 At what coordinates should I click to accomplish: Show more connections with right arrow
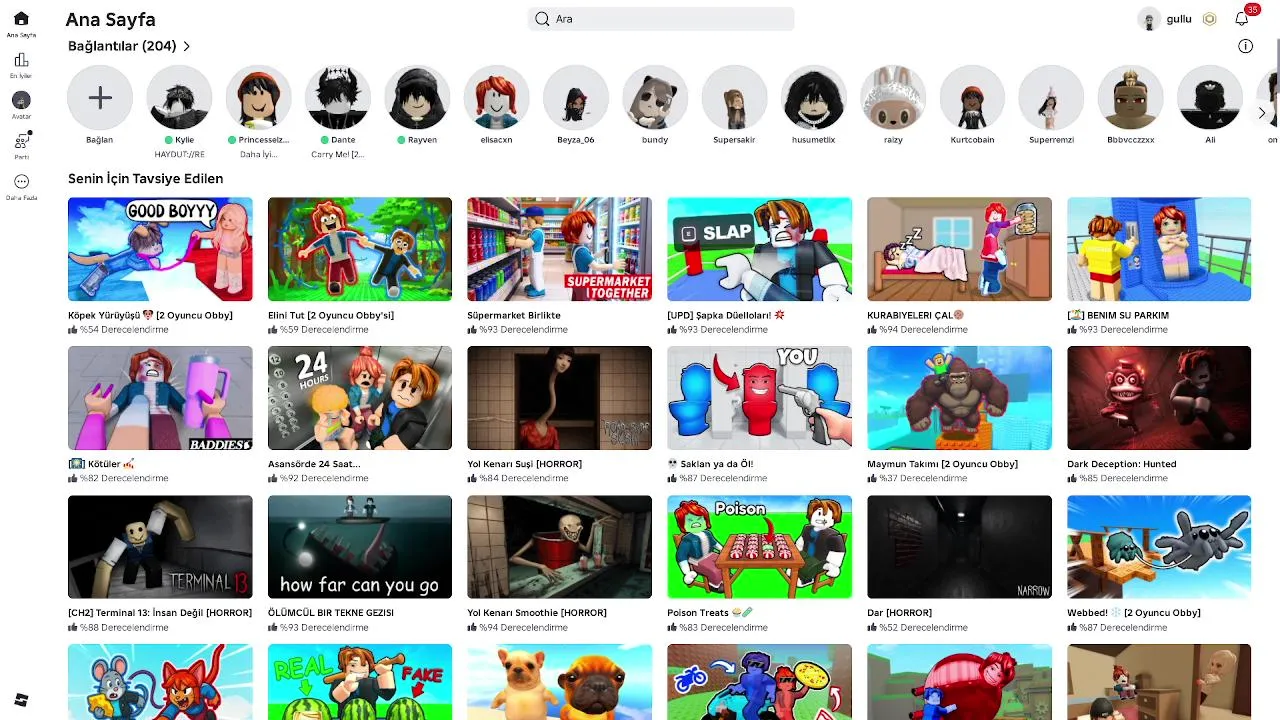click(1262, 113)
